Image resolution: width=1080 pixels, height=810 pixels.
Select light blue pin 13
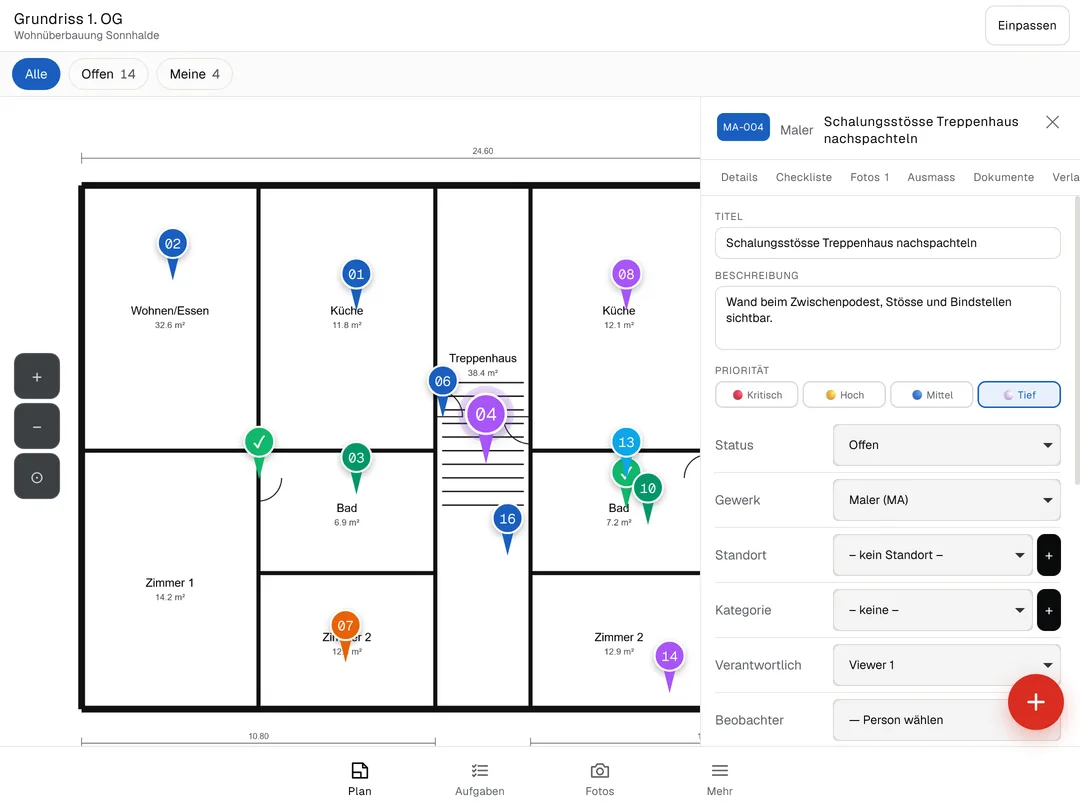pos(626,442)
